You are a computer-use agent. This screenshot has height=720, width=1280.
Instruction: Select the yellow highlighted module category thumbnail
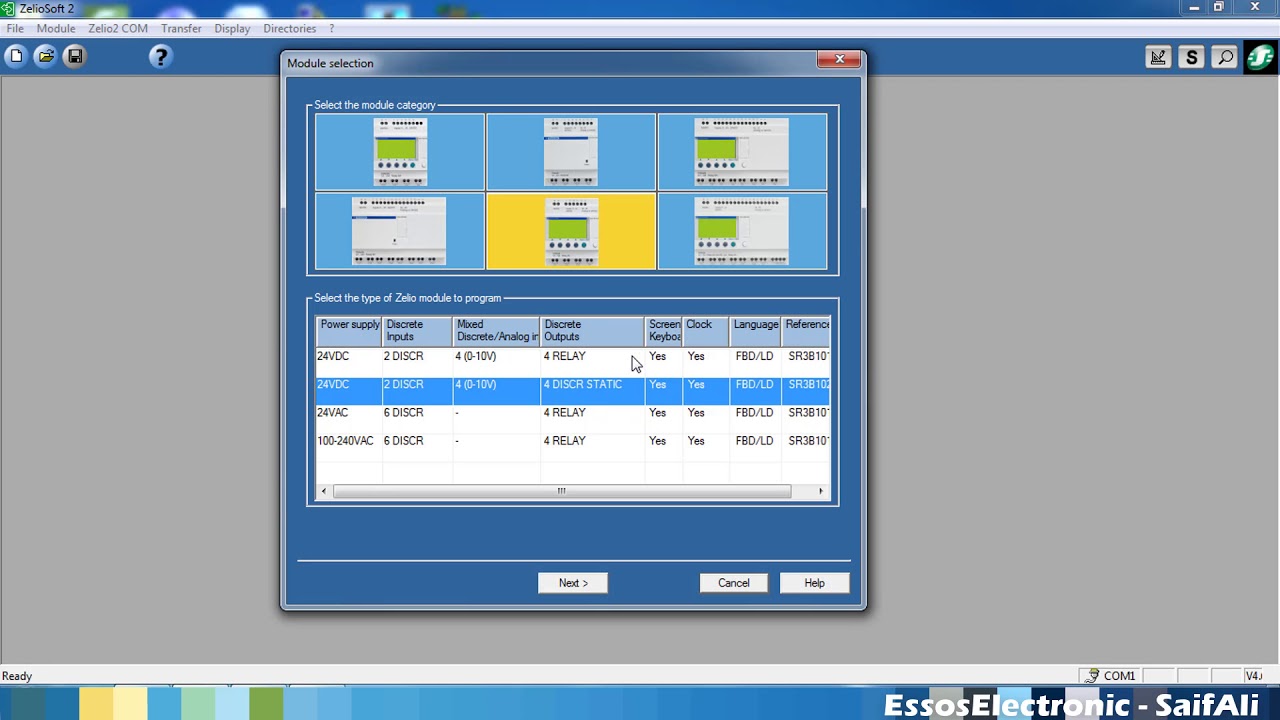(571, 231)
